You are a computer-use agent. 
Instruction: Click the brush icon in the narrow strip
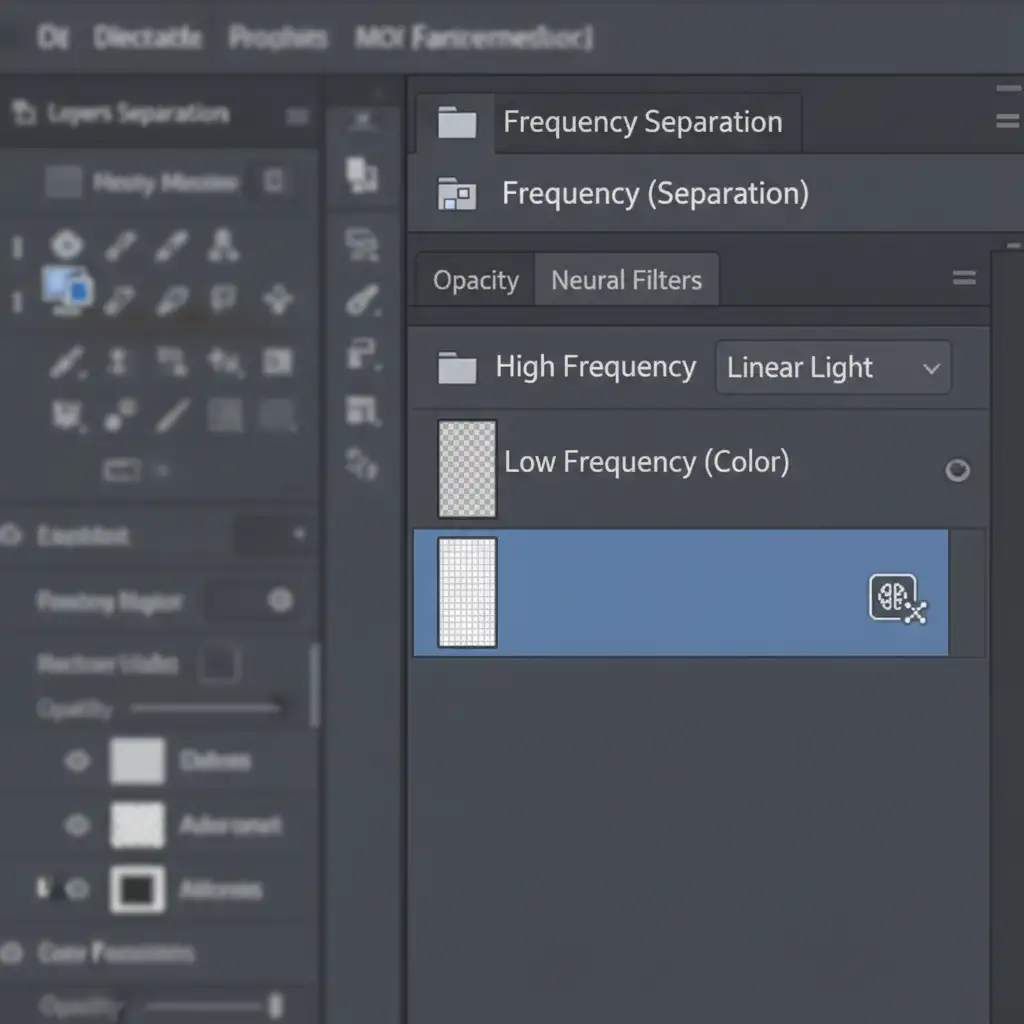coord(360,299)
